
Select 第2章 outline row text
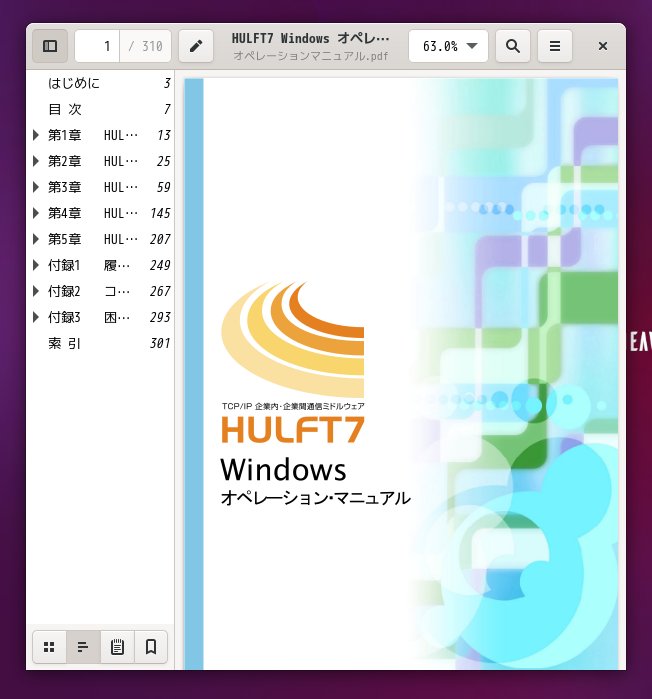coord(93,161)
